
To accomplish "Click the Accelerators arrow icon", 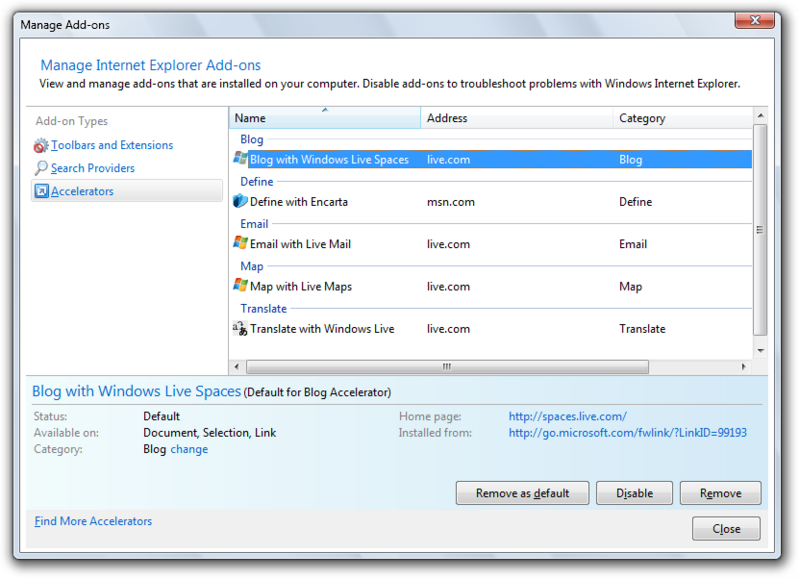I will click(41, 191).
